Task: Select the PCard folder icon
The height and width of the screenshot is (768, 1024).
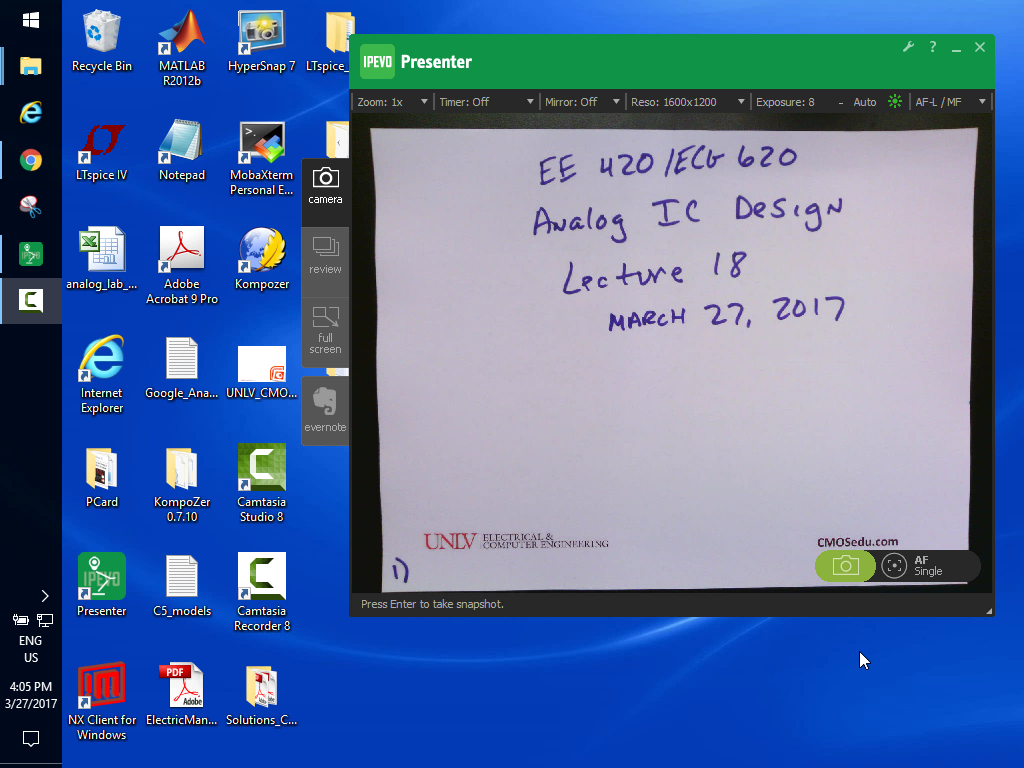Action: point(101,477)
